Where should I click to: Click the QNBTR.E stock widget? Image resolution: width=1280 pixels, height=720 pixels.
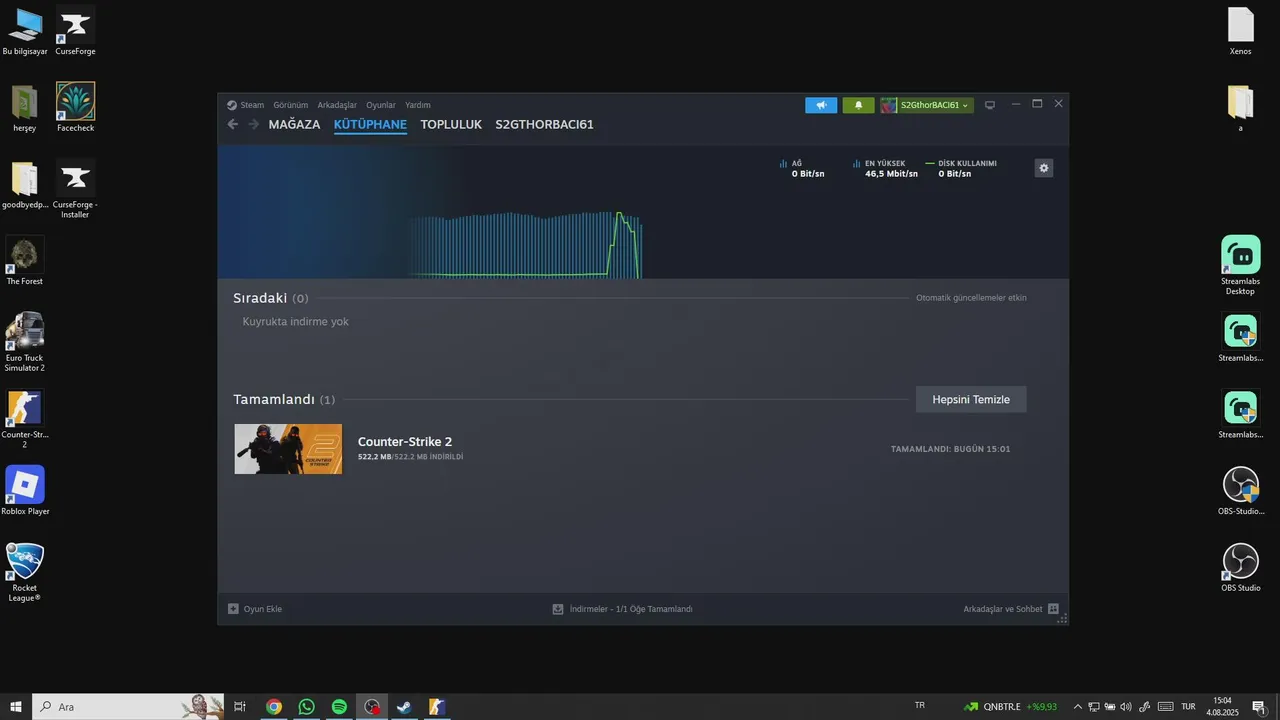click(1010, 706)
